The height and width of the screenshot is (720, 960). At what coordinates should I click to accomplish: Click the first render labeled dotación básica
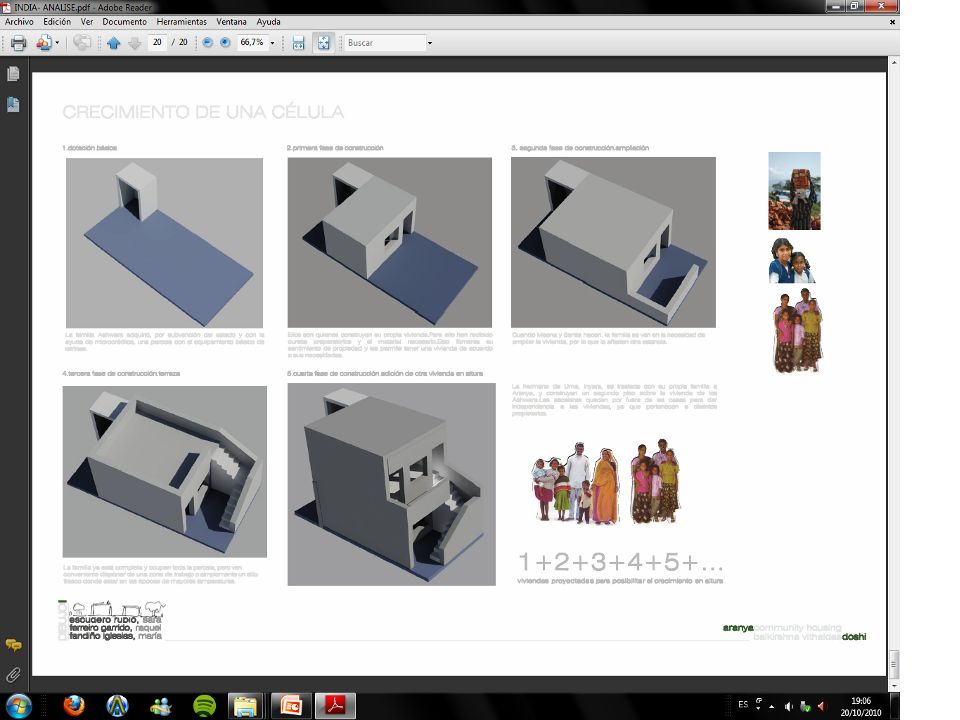coord(164,242)
